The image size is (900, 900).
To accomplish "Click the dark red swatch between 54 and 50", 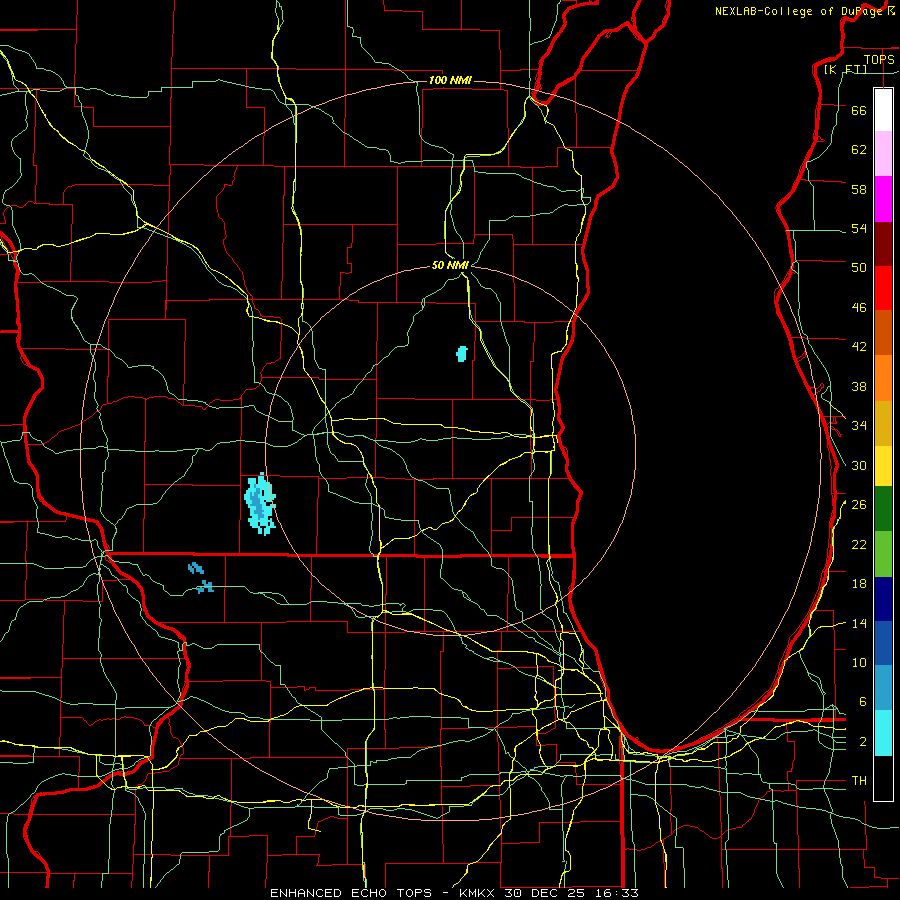I will point(883,244).
